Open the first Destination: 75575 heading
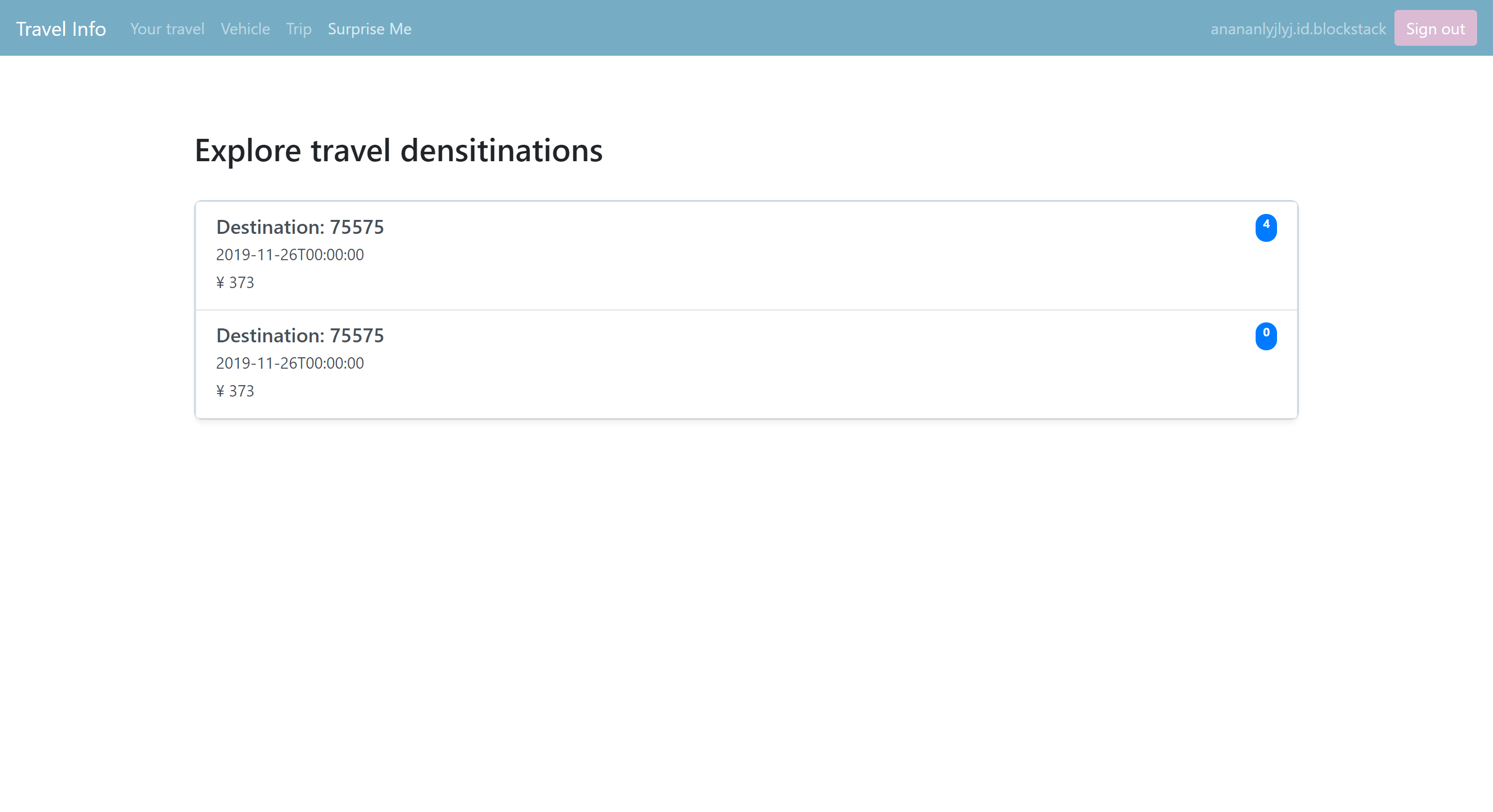The height and width of the screenshot is (812, 1493). (x=300, y=226)
